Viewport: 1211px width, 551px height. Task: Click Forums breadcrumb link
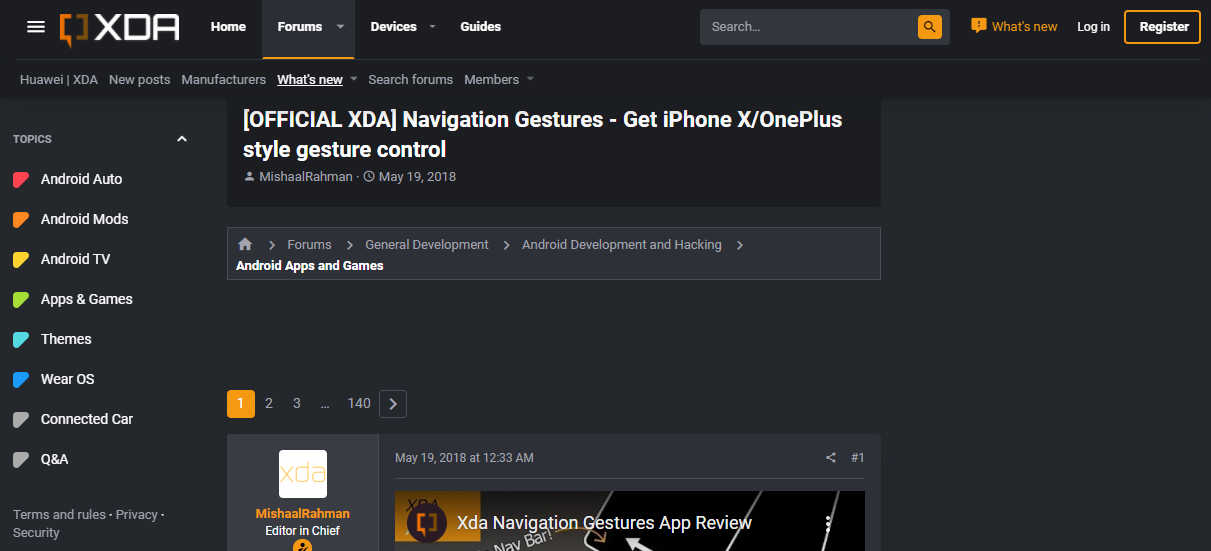click(309, 245)
